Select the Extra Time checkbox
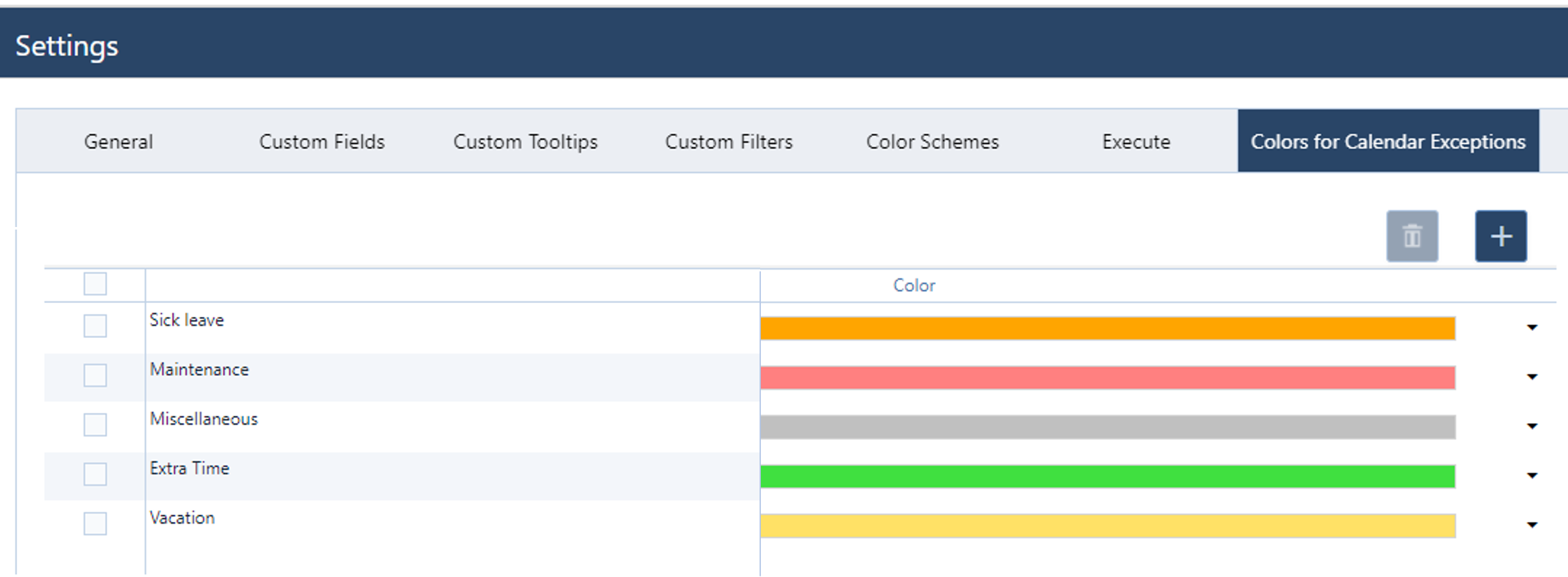The width and height of the screenshot is (1568, 577). tap(95, 474)
